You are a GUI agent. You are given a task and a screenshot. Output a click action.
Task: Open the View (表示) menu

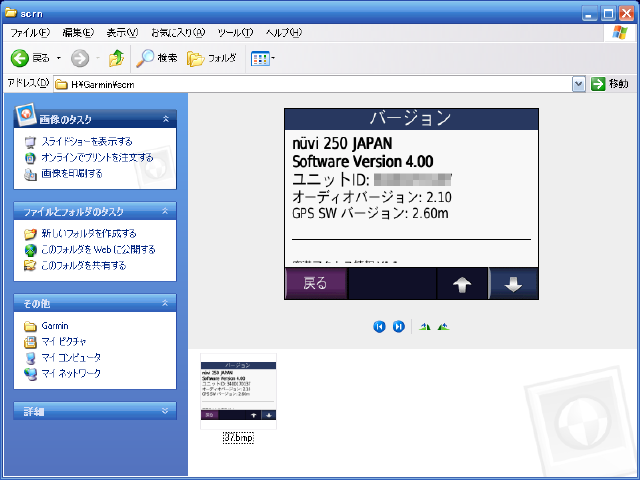pos(122,33)
